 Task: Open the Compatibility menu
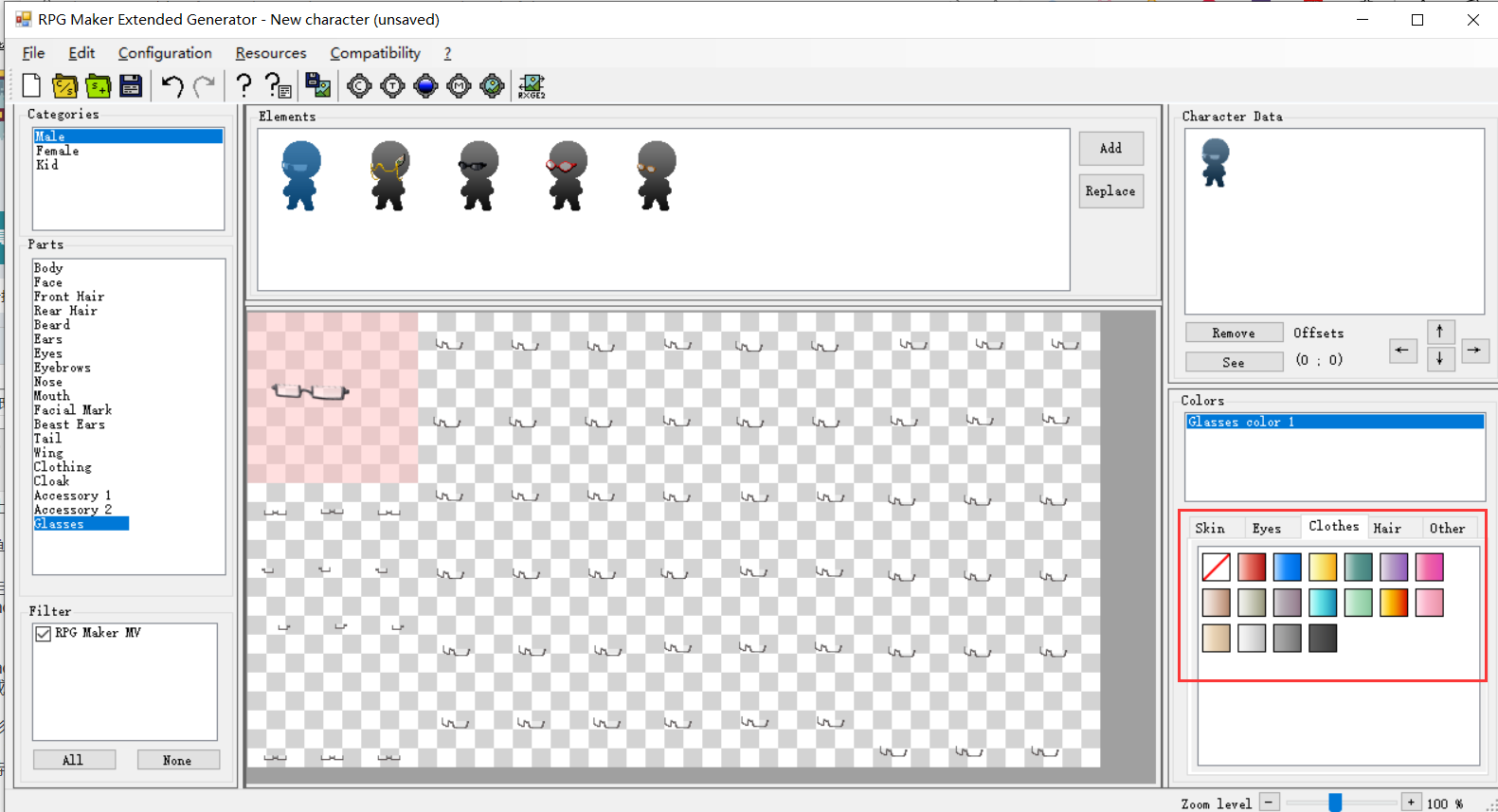coord(375,53)
